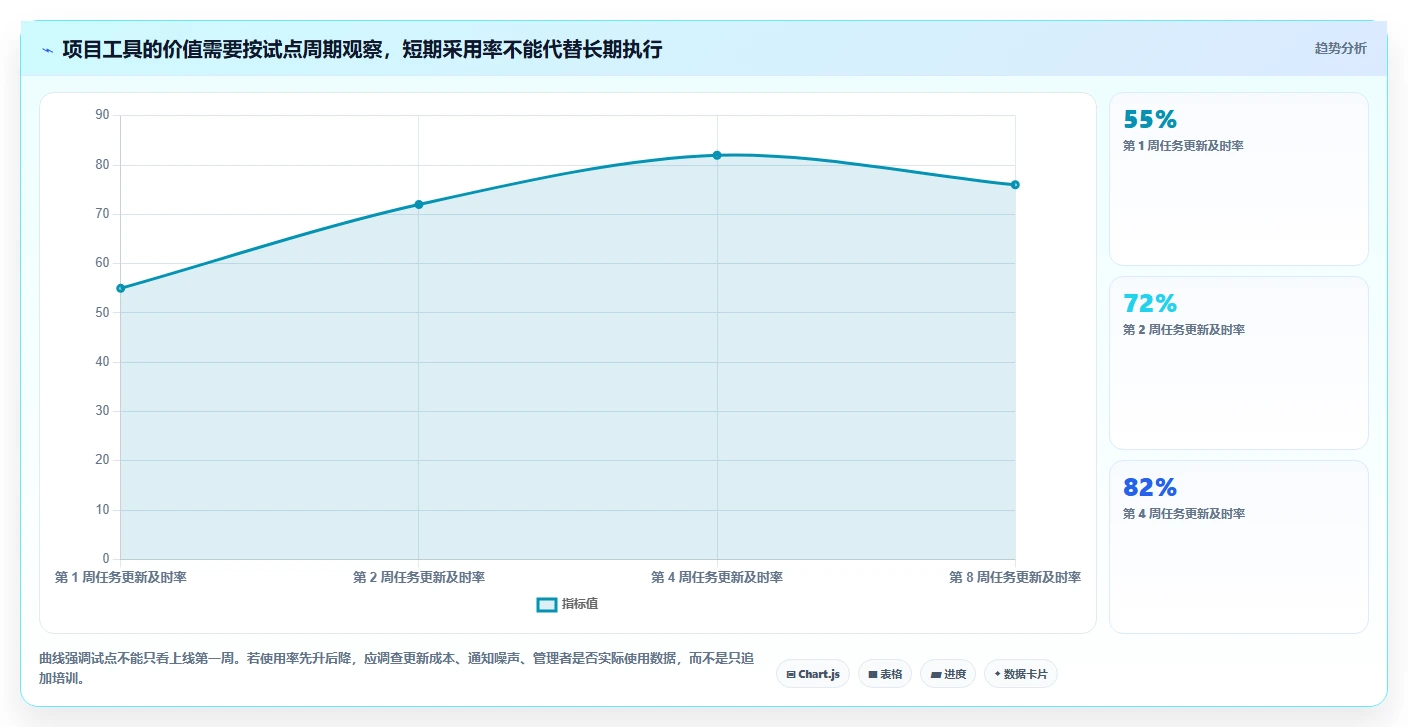
Task: Click the lightning icon beside the title
Action: 48,50
